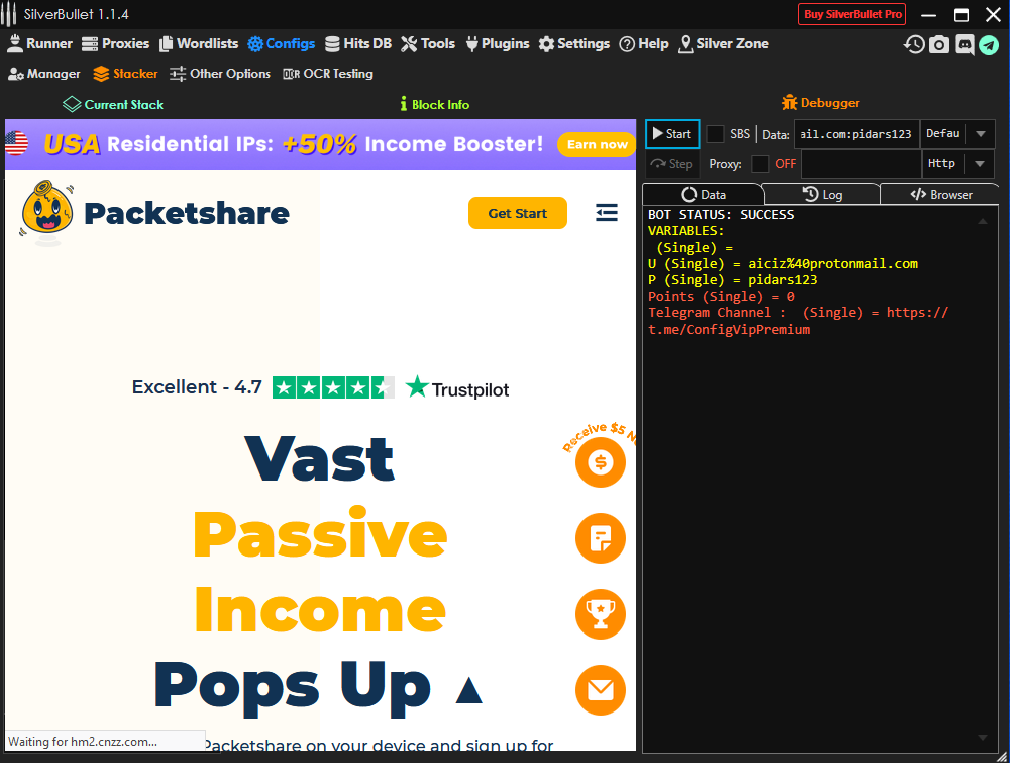Open the Discord icon
Screen dimensions: 1010x763
coord(964,44)
